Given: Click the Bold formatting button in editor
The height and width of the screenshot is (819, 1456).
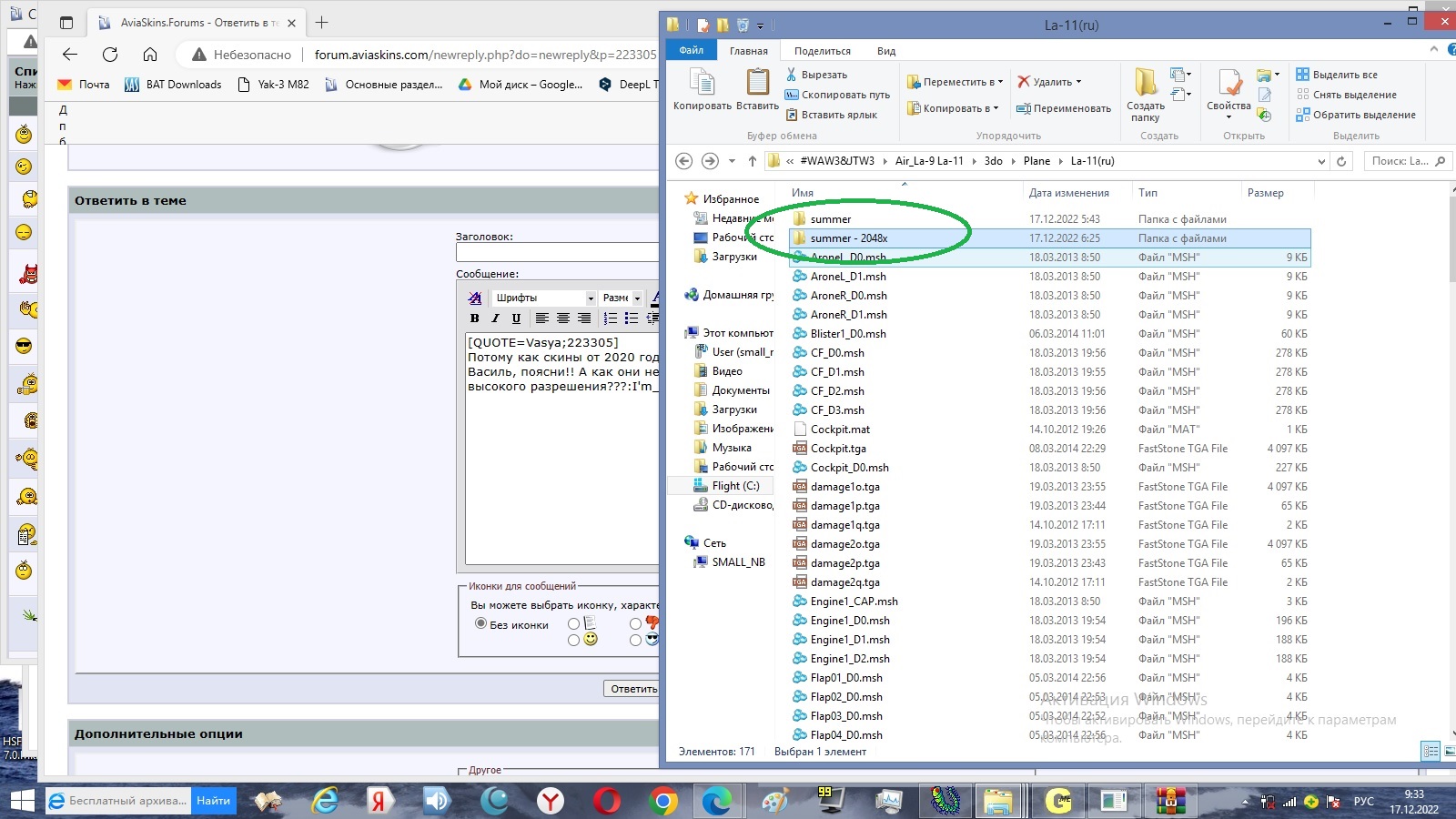Looking at the screenshot, I should coord(474,318).
